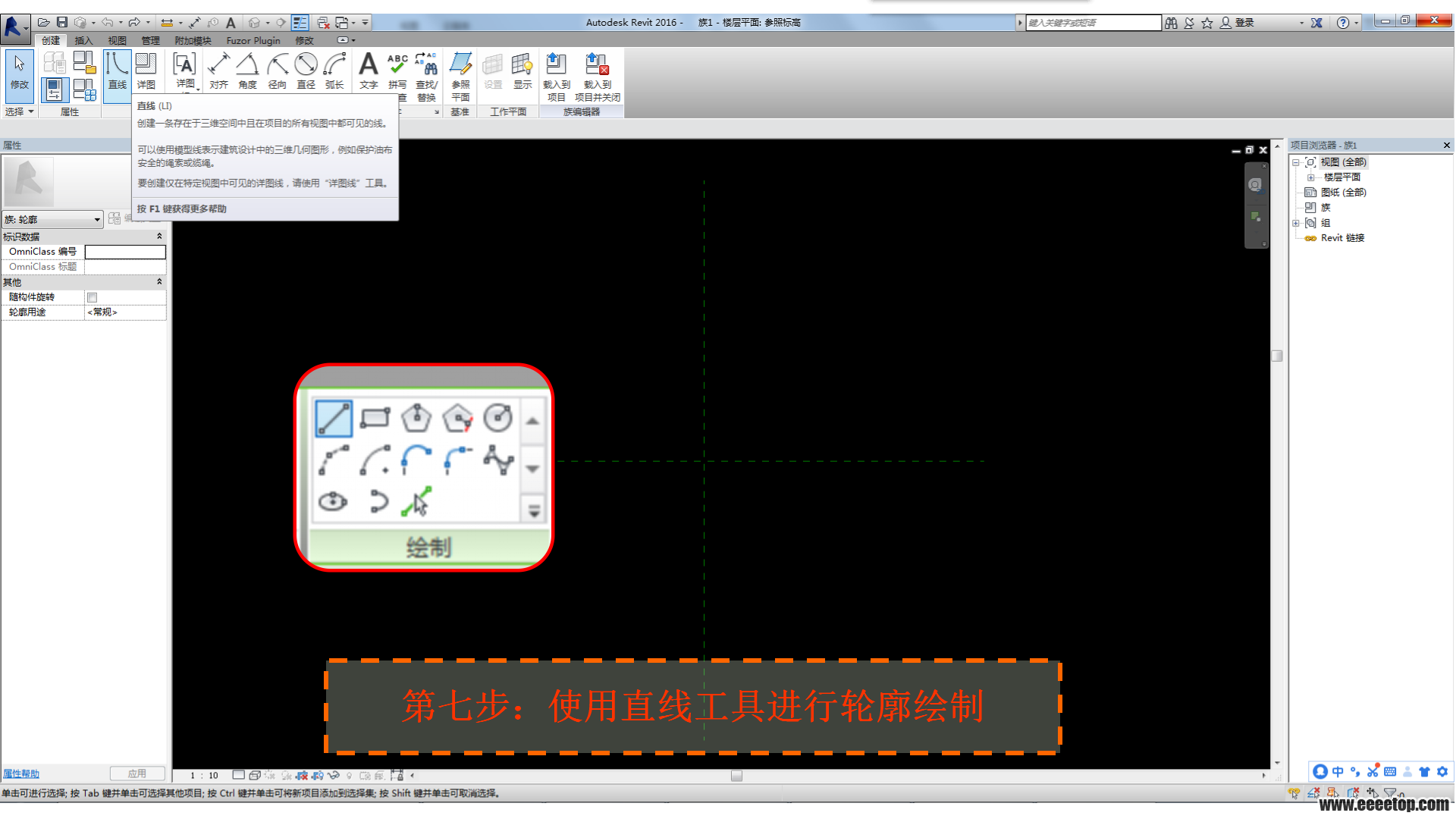This screenshot has width=1456, height=819.
Task: Collapse the 标识数据 properties group
Action: (158, 237)
